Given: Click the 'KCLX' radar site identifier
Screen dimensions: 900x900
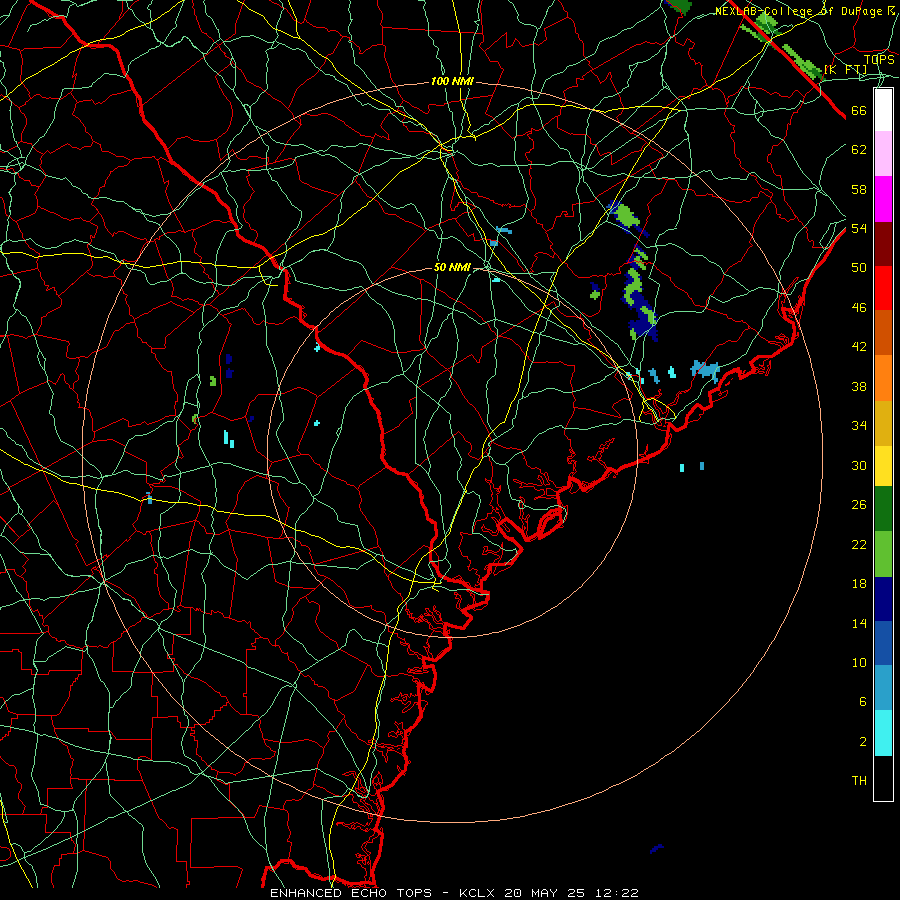Looking at the screenshot, I should 479,893.
